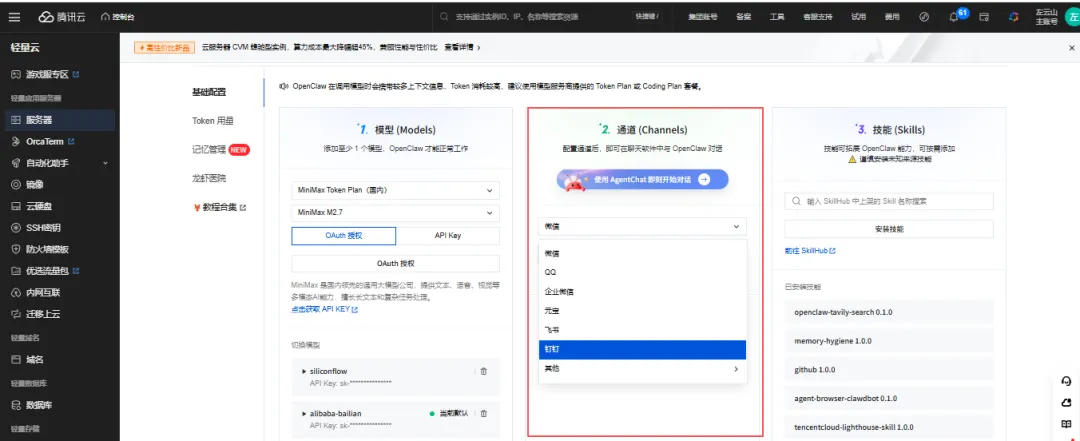Click the 防火墙模板 shield icon
Image resolution: width=1080 pixels, height=441 pixels.
(x=16, y=249)
